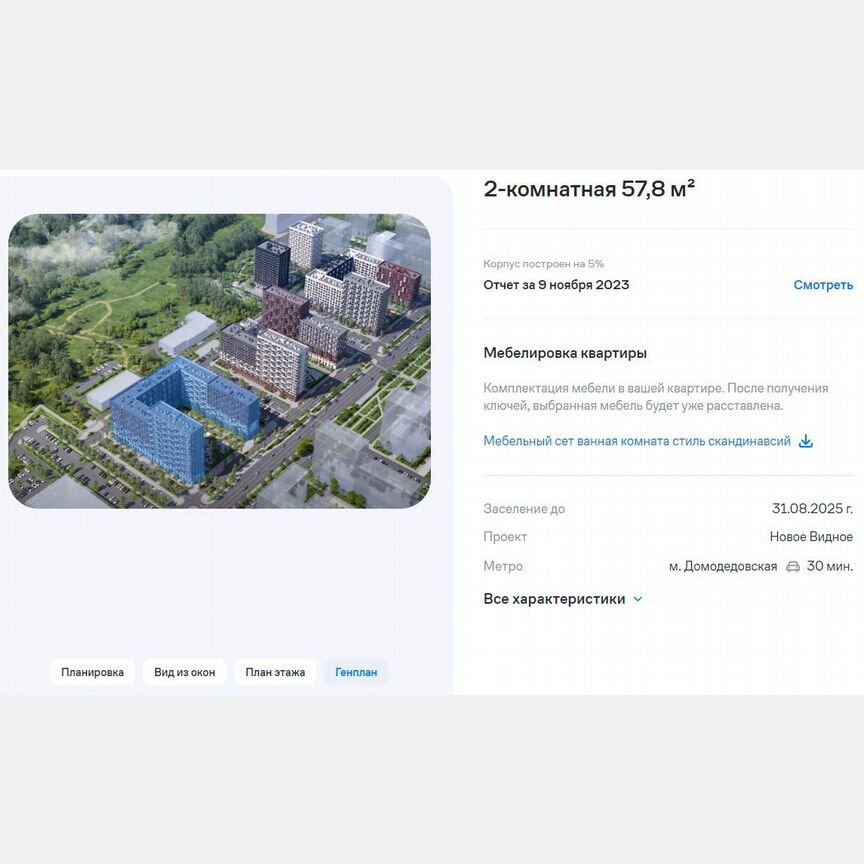This screenshot has width=864, height=864.
Task: Open the План этажа tab
Action: point(275,672)
